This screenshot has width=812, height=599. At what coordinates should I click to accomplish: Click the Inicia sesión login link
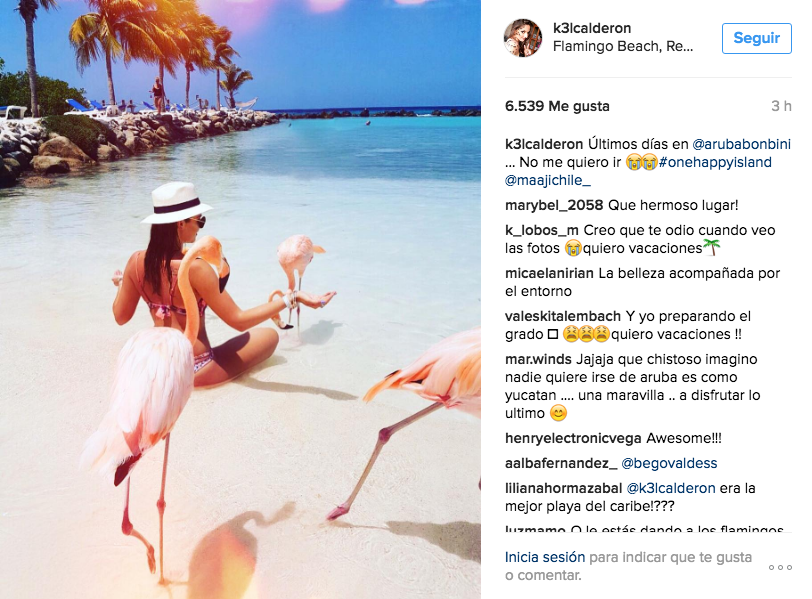click(x=545, y=557)
